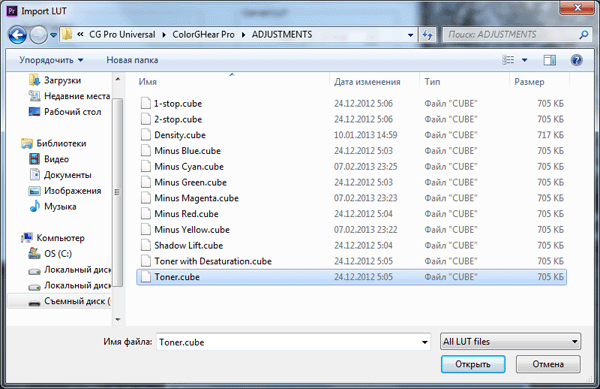Create folder with Новая папка
Screen dimensions: 600x389
[132, 60]
